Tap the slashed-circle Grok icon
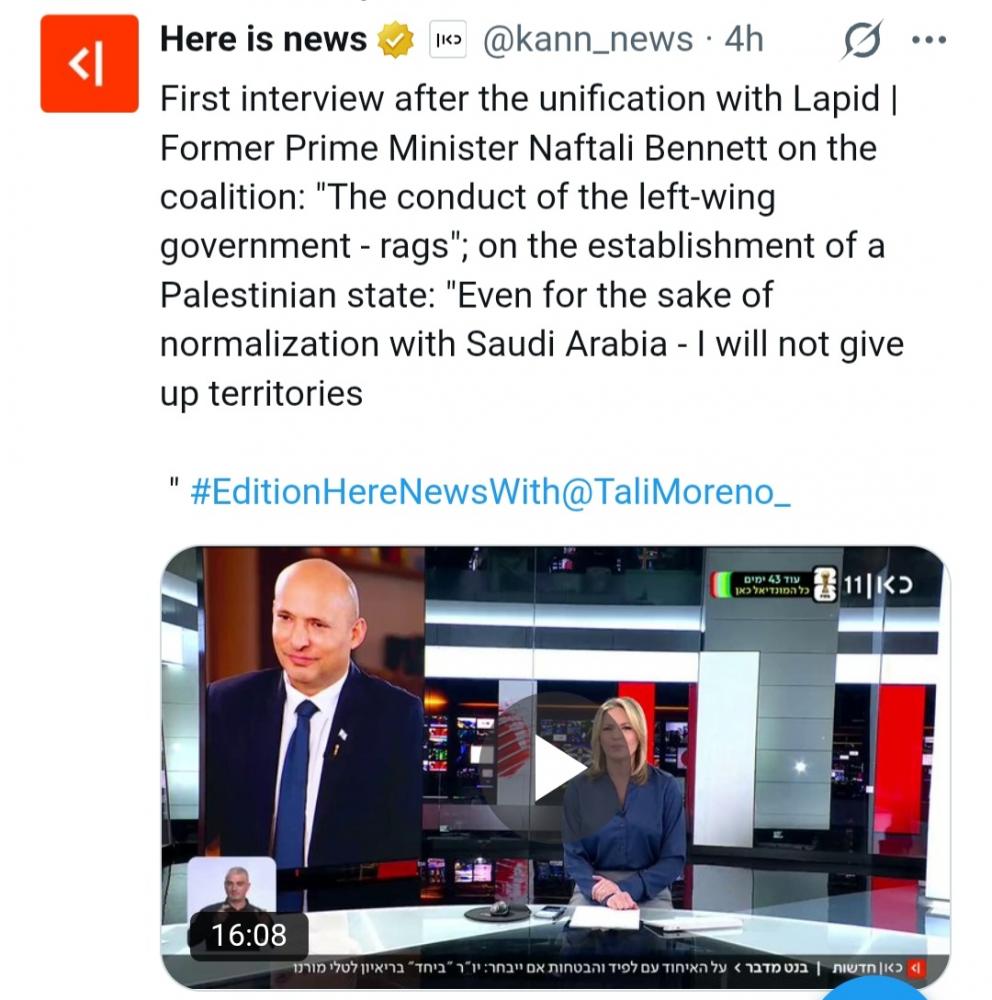 (862, 42)
